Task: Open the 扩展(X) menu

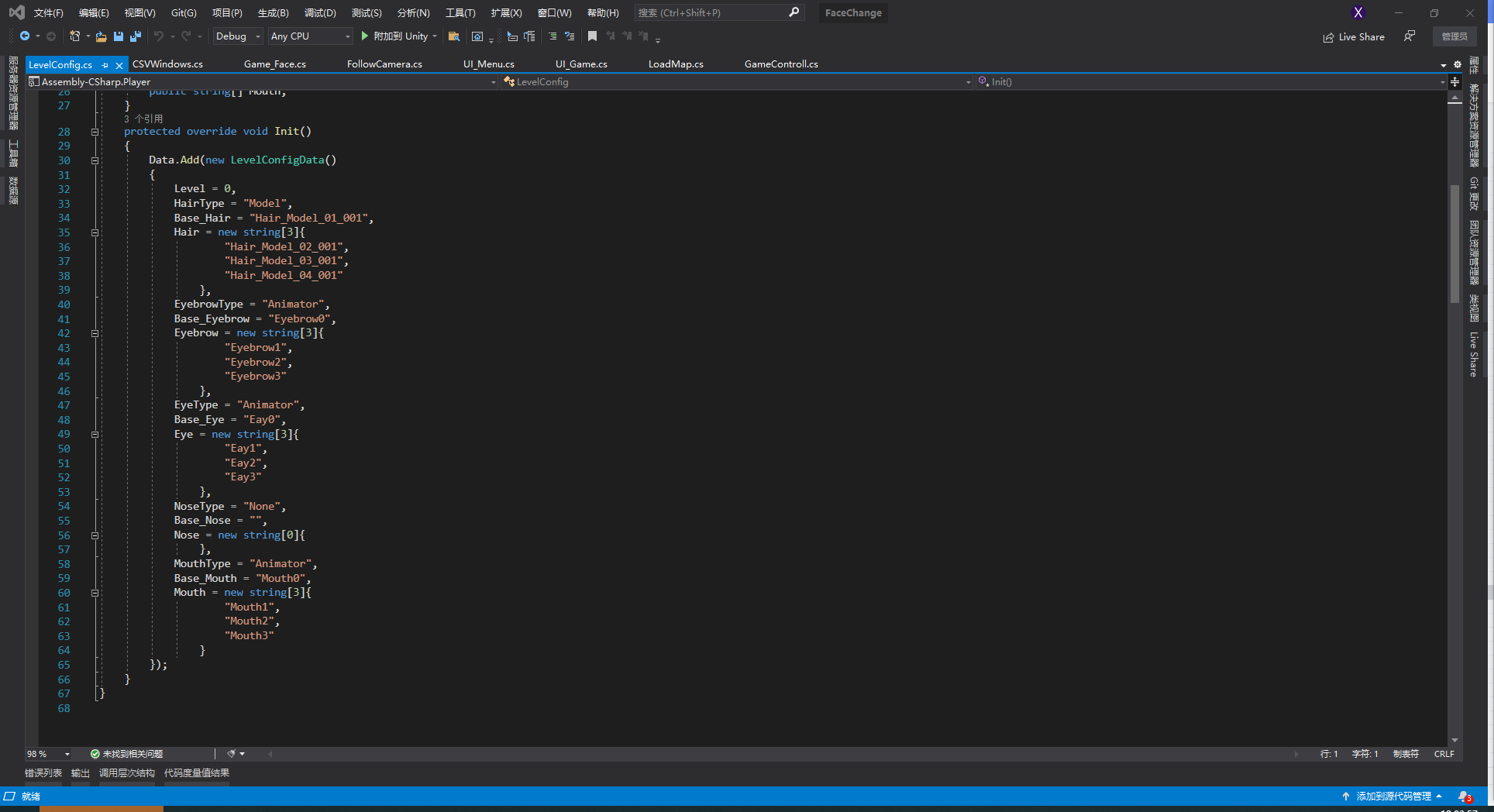Action: (506, 12)
